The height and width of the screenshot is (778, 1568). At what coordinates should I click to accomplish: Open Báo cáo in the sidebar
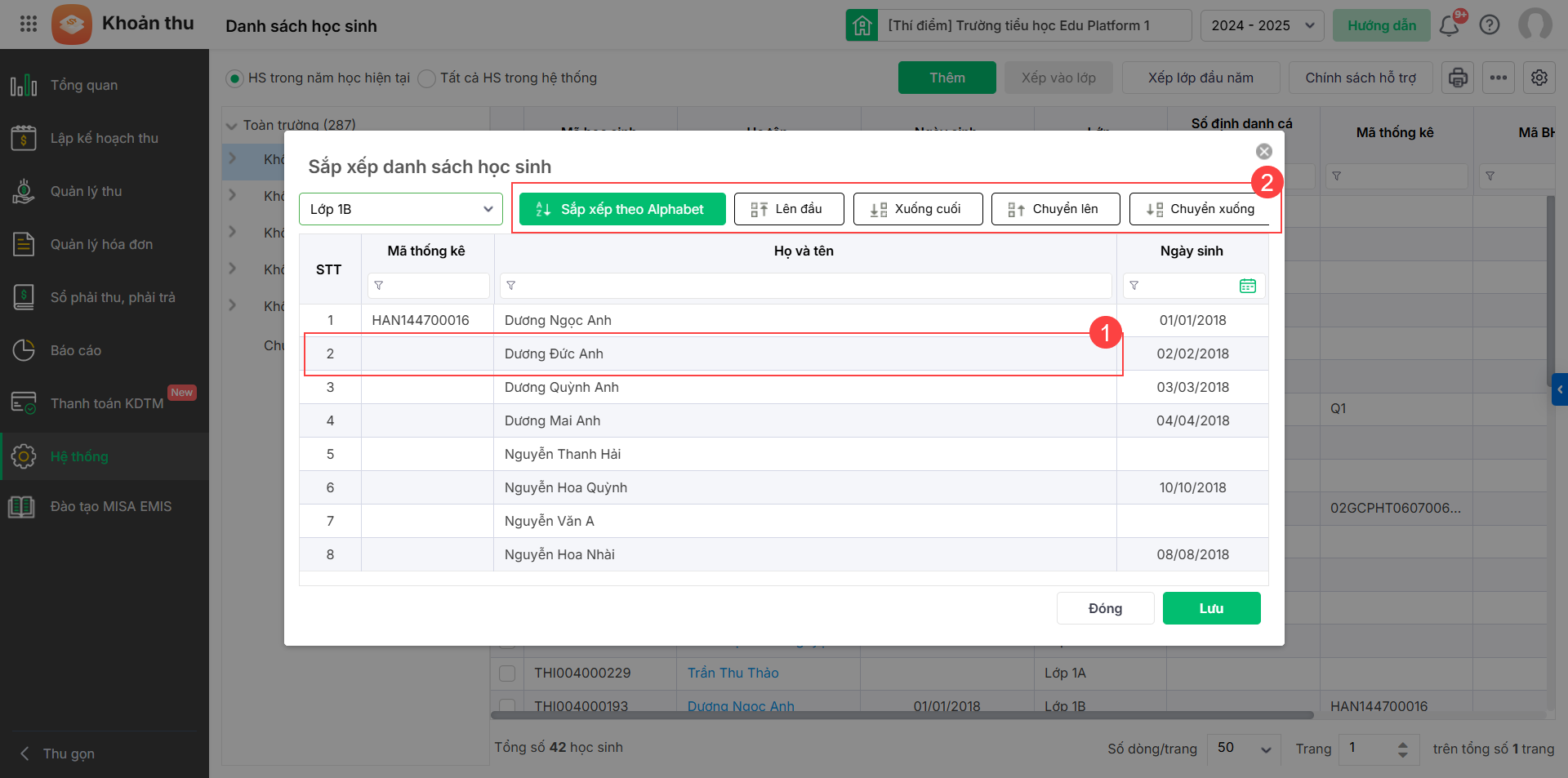pos(76,350)
